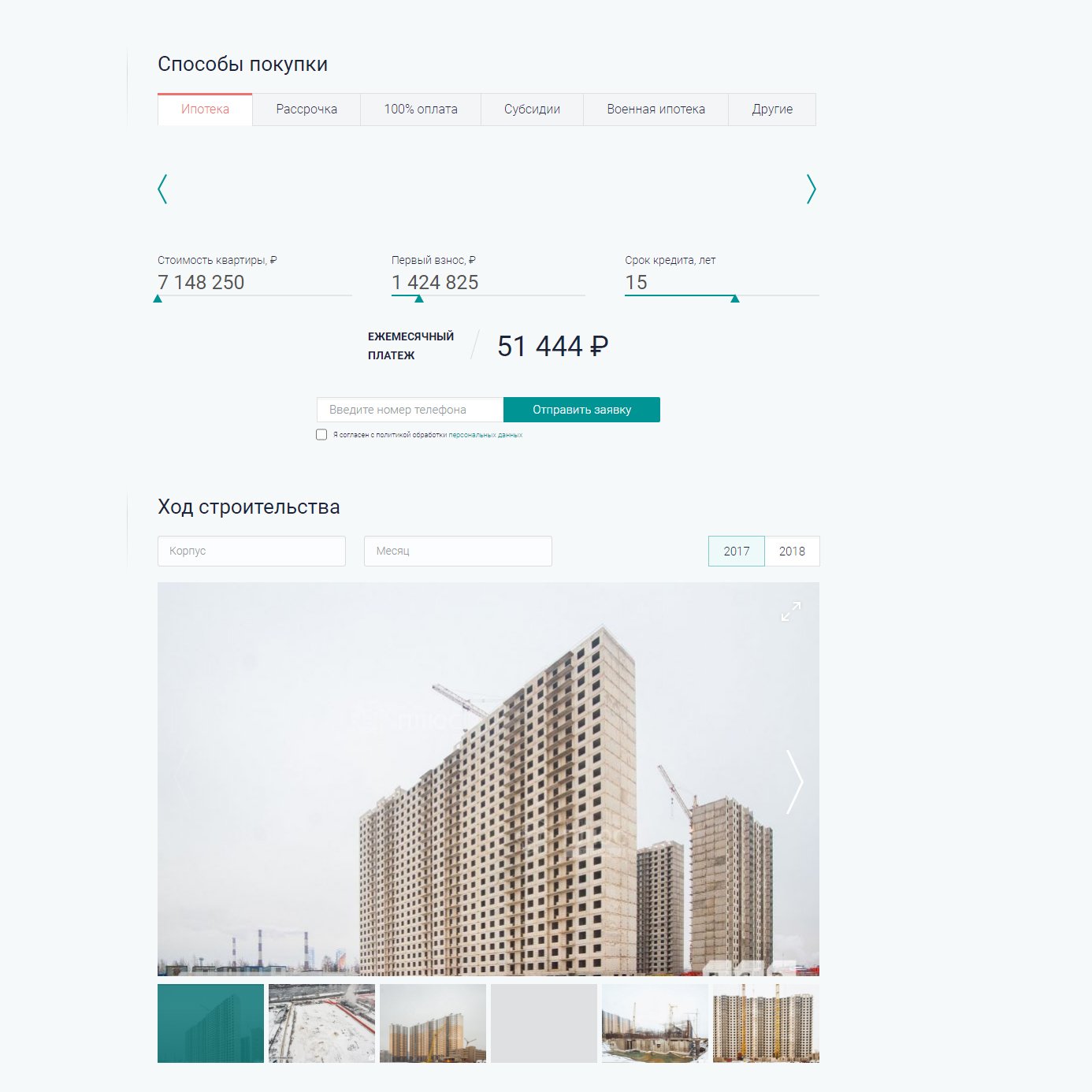Adjust the apartment cost slider handle
This screenshot has width=1092, height=1092.
[158, 299]
